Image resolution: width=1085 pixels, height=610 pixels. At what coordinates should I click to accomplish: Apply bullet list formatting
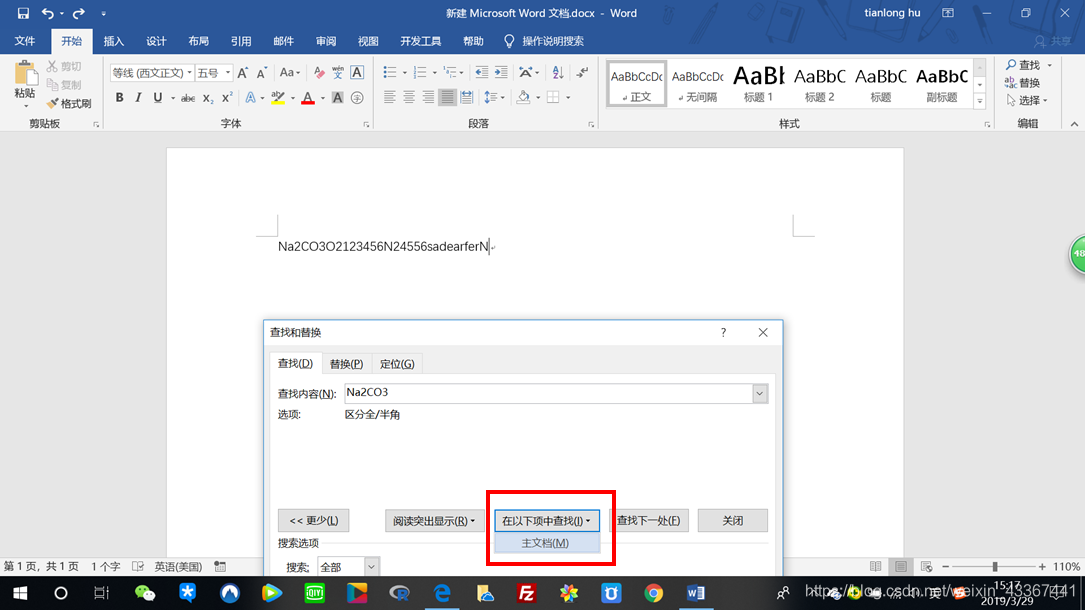[x=390, y=73]
